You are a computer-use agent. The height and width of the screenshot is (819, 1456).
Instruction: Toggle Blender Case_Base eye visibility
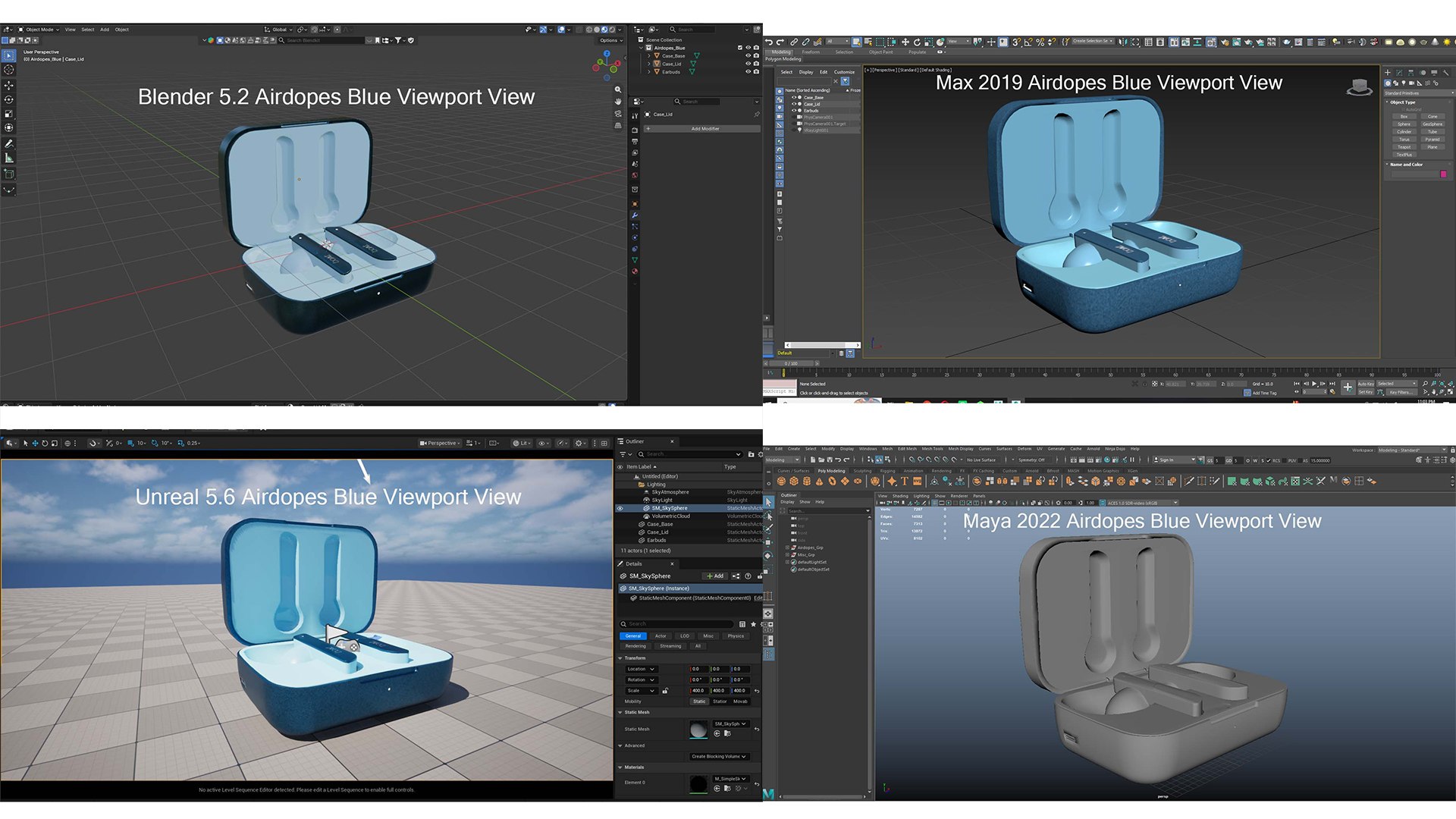[x=748, y=56]
